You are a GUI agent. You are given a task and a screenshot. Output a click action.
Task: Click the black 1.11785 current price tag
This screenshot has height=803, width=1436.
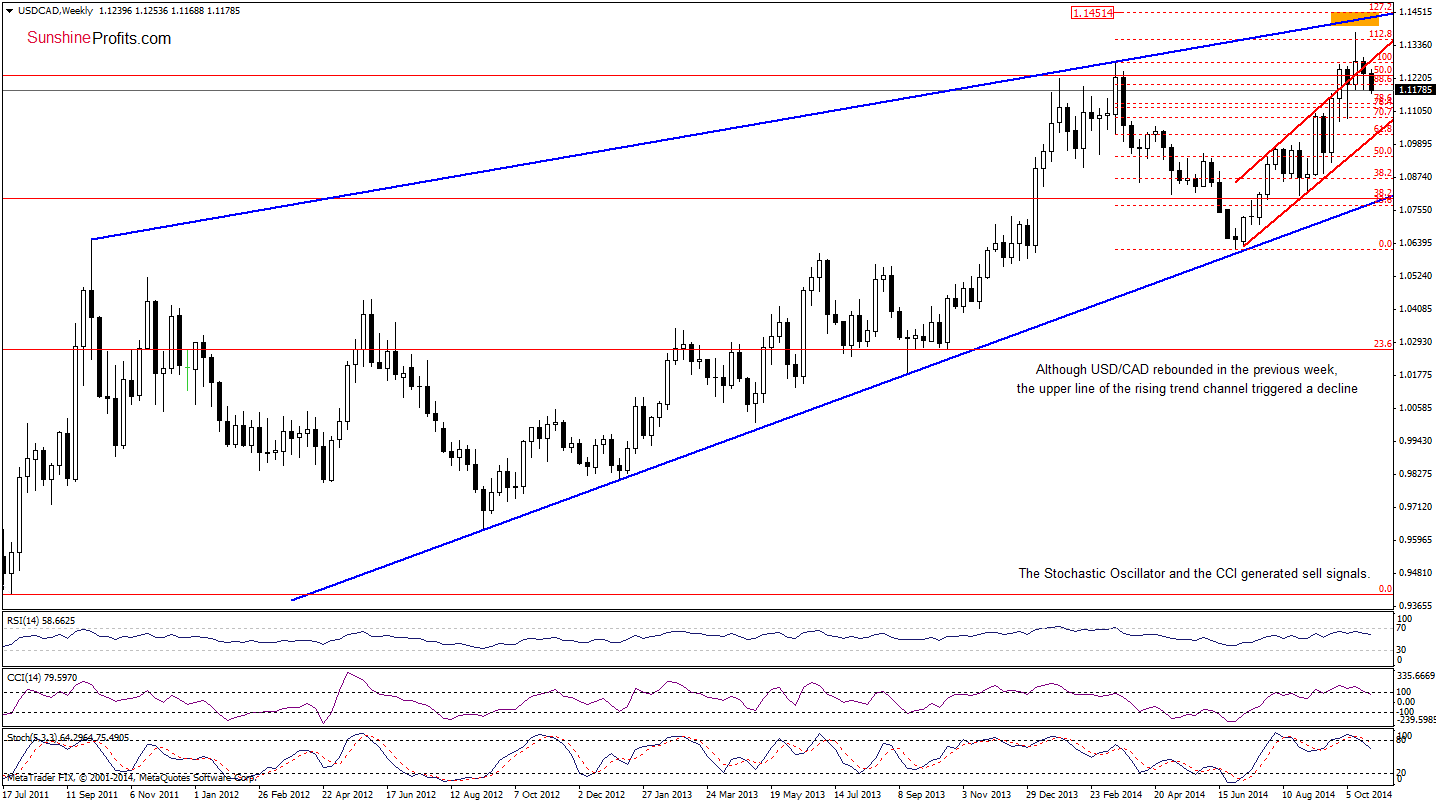(1416, 90)
